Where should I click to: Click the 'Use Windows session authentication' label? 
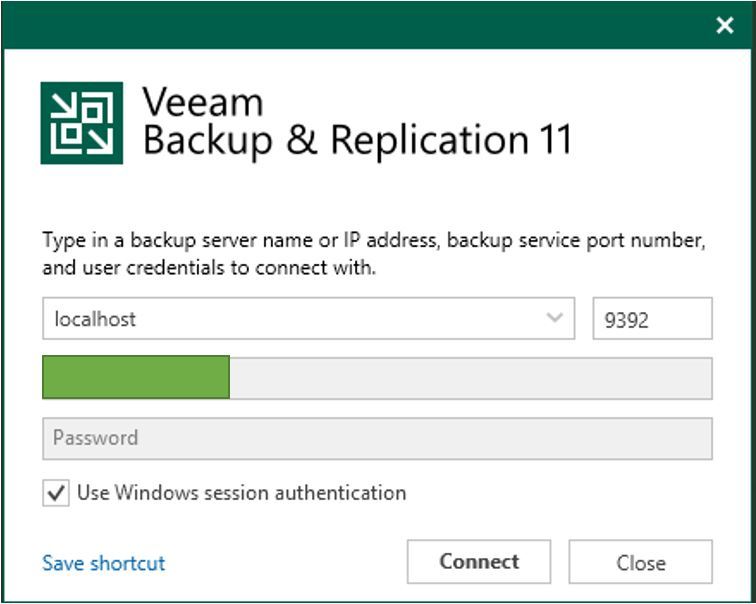(241, 493)
